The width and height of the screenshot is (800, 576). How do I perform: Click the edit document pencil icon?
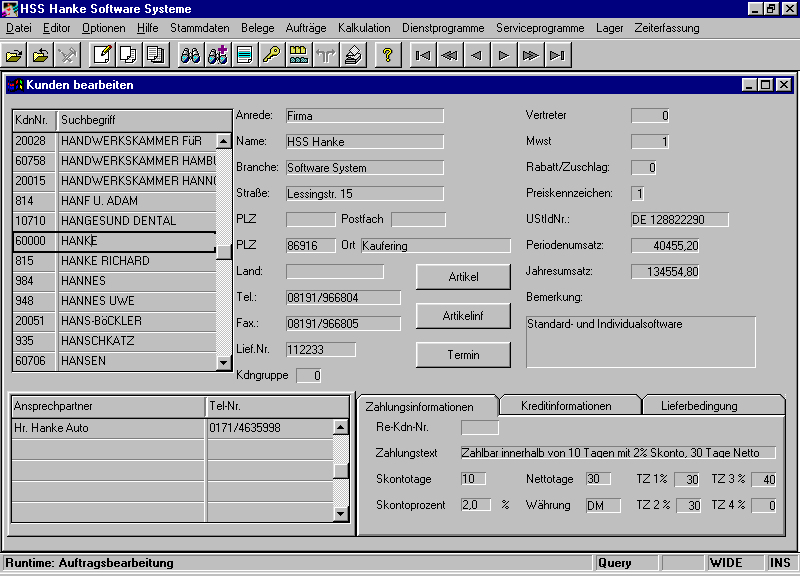click(102, 55)
